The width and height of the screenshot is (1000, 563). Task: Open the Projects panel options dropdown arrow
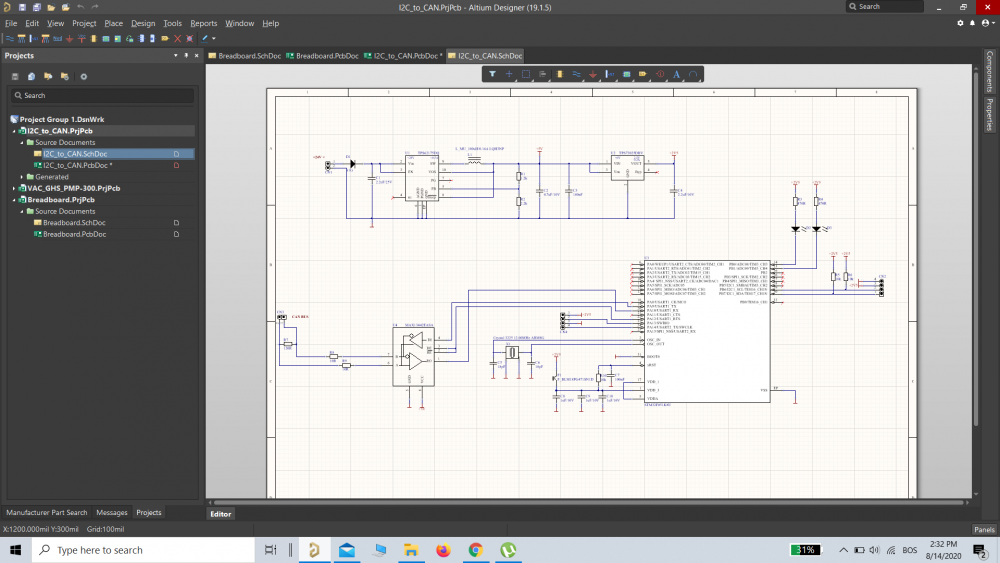(175, 55)
